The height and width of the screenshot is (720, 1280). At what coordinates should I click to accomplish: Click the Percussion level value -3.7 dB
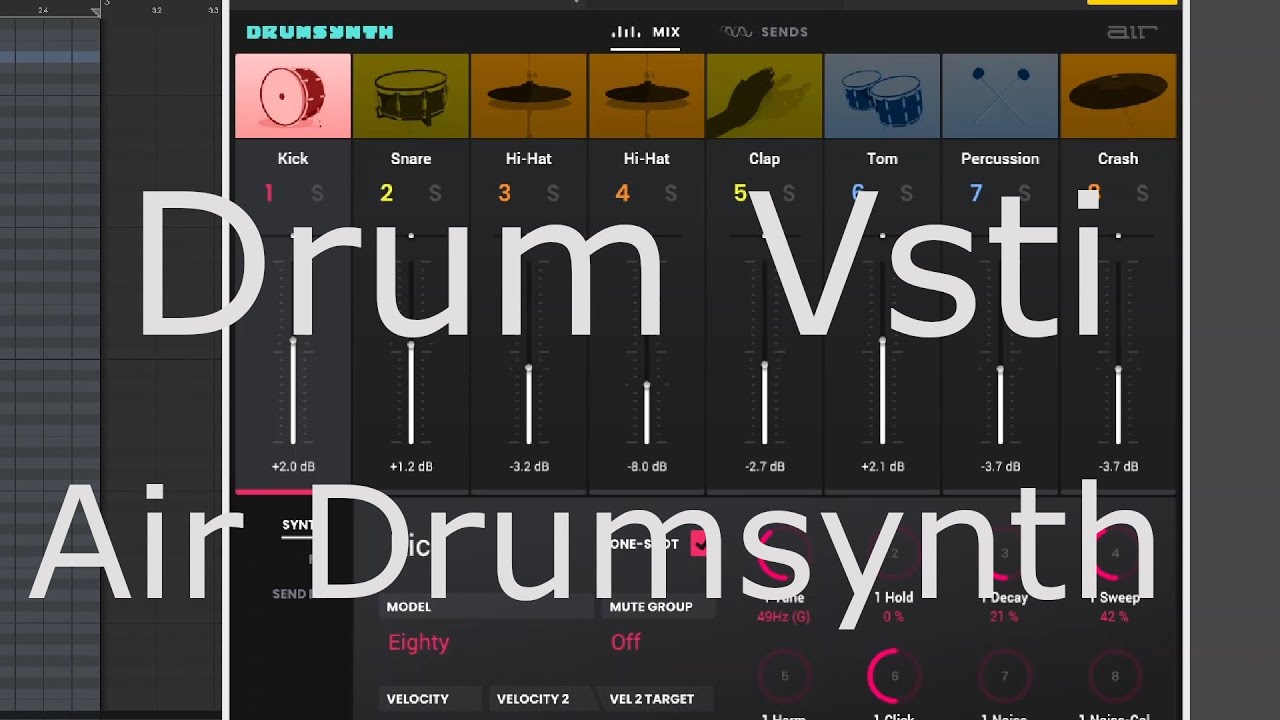[x=1000, y=467]
